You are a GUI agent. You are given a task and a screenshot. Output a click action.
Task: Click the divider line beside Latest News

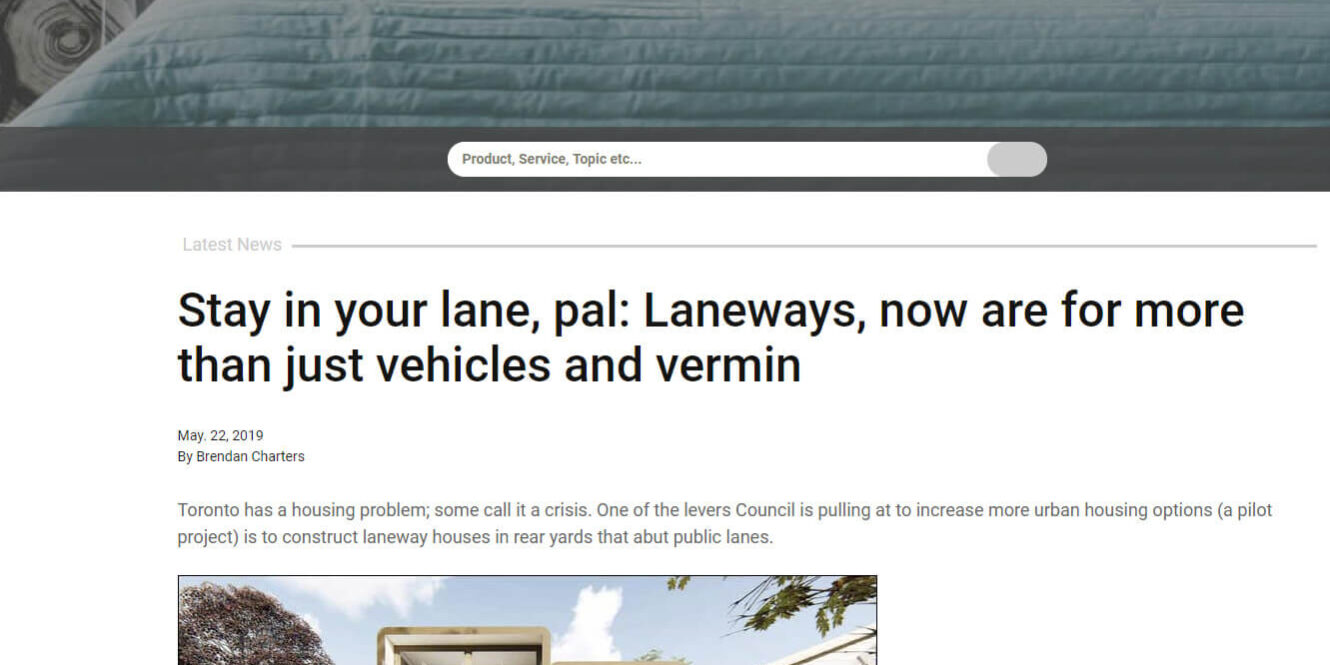(x=804, y=246)
